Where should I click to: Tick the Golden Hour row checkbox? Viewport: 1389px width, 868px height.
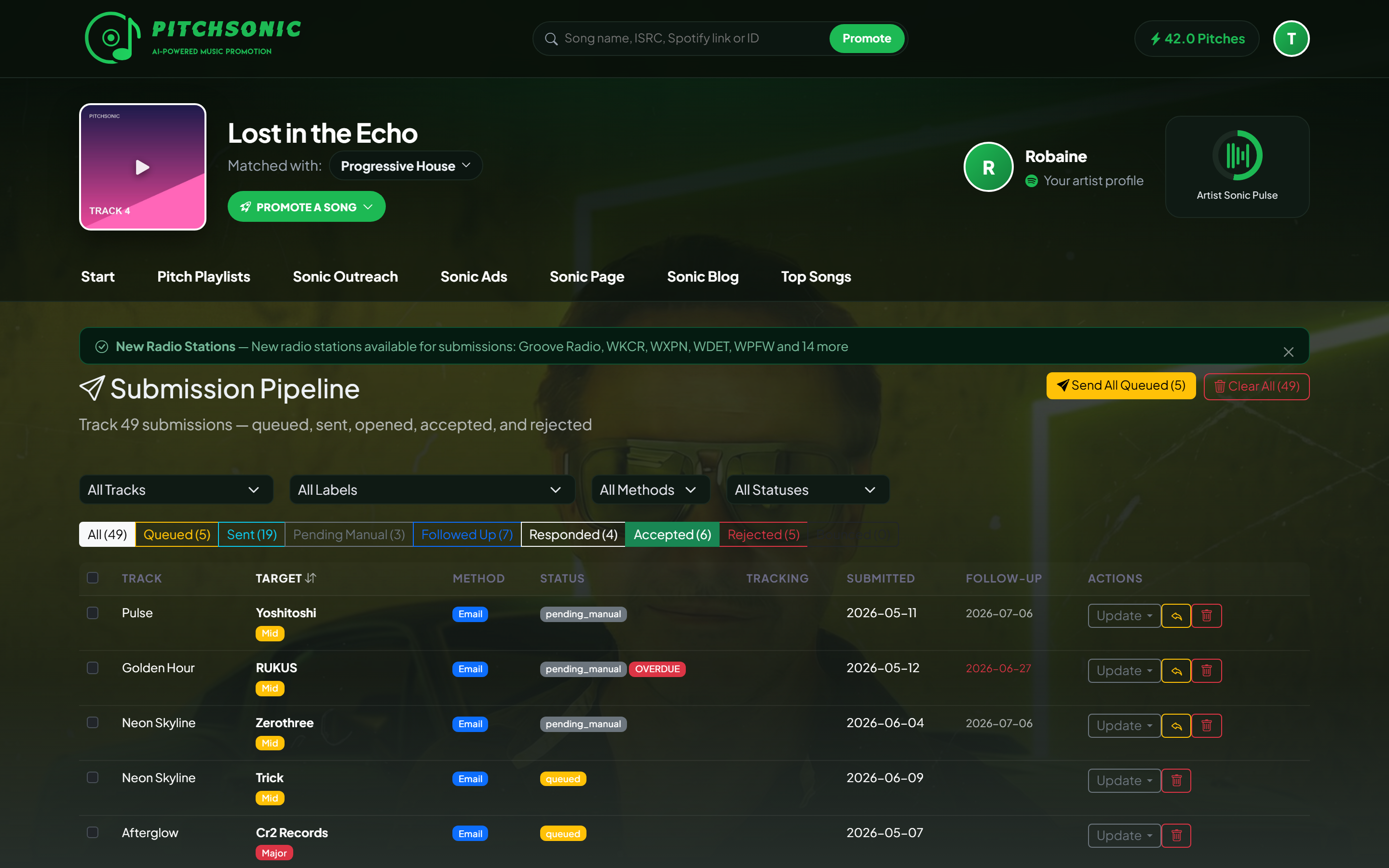pos(93,668)
